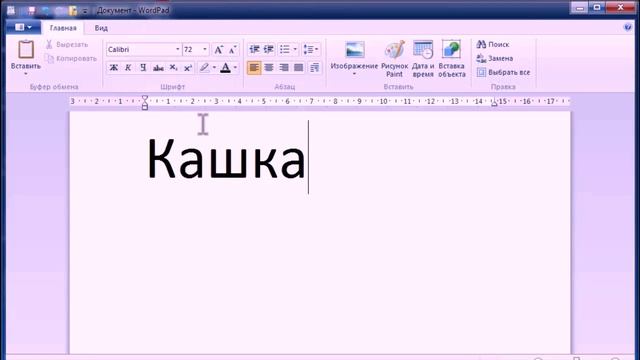Select justify text alignment
This screenshot has width=640, height=360.
[299, 68]
